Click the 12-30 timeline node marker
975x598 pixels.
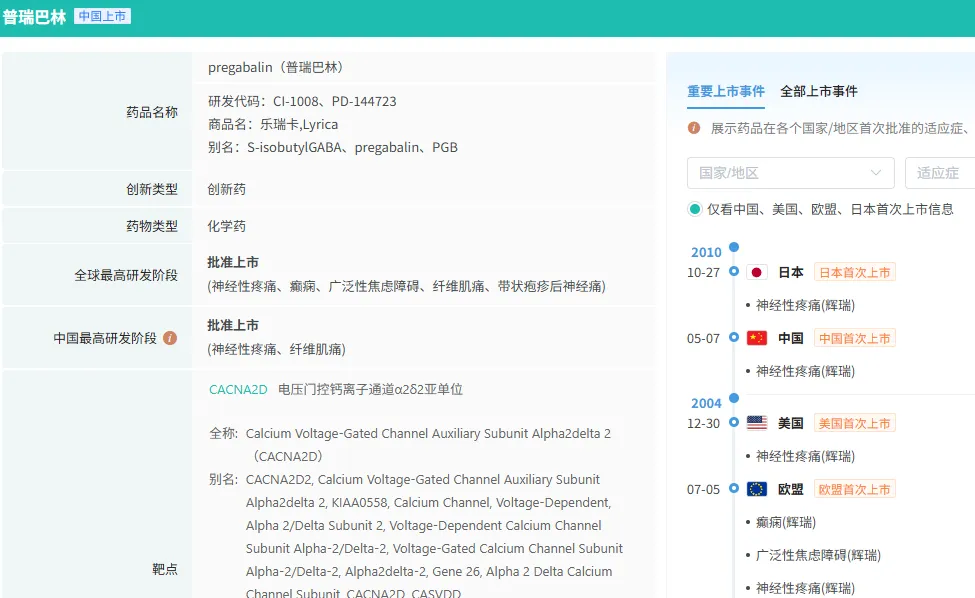734,423
